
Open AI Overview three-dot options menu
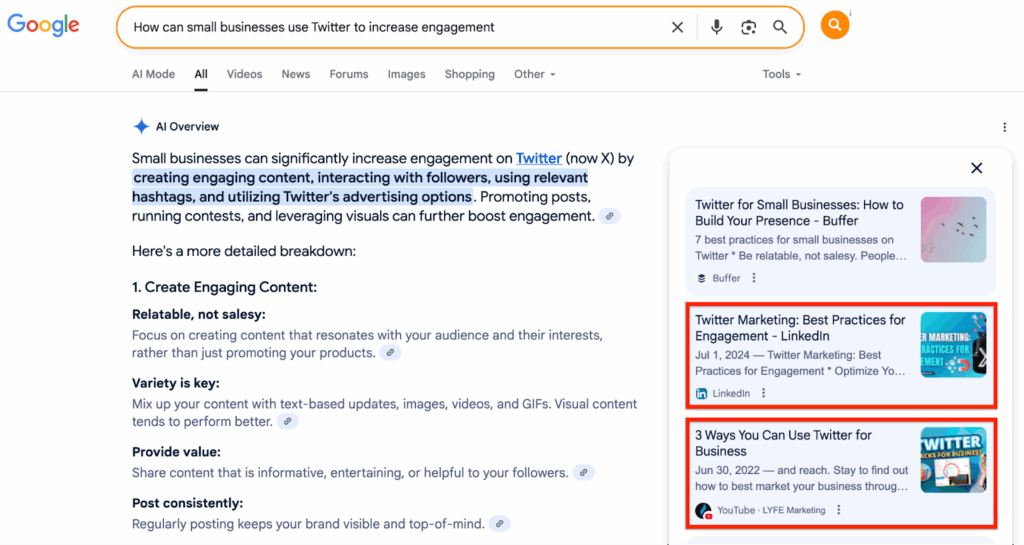pyautogui.click(x=1004, y=127)
